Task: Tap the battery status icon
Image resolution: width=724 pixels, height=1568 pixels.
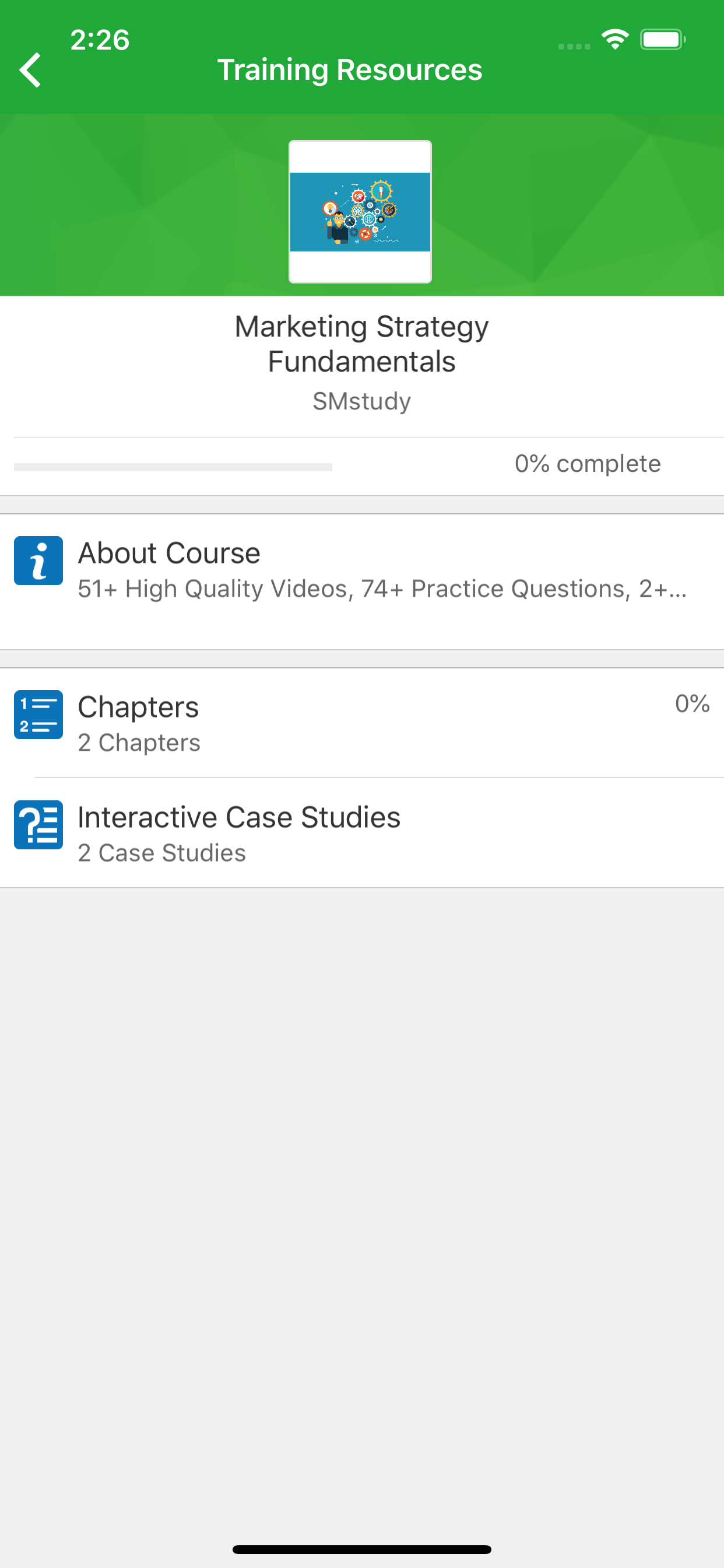Action: pyautogui.click(x=662, y=40)
